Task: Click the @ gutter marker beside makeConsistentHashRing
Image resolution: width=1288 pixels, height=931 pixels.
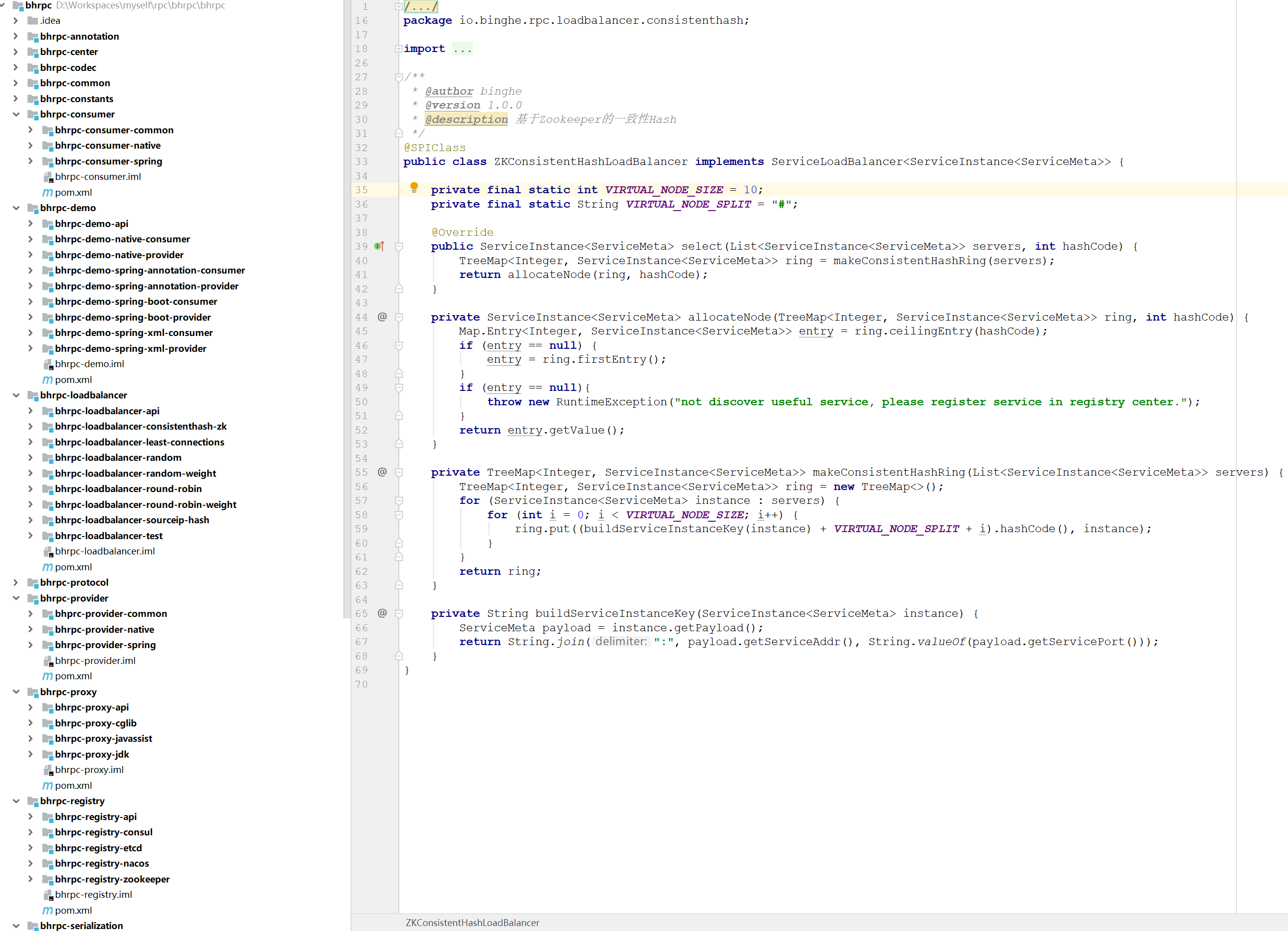Action: coord(382,472)
